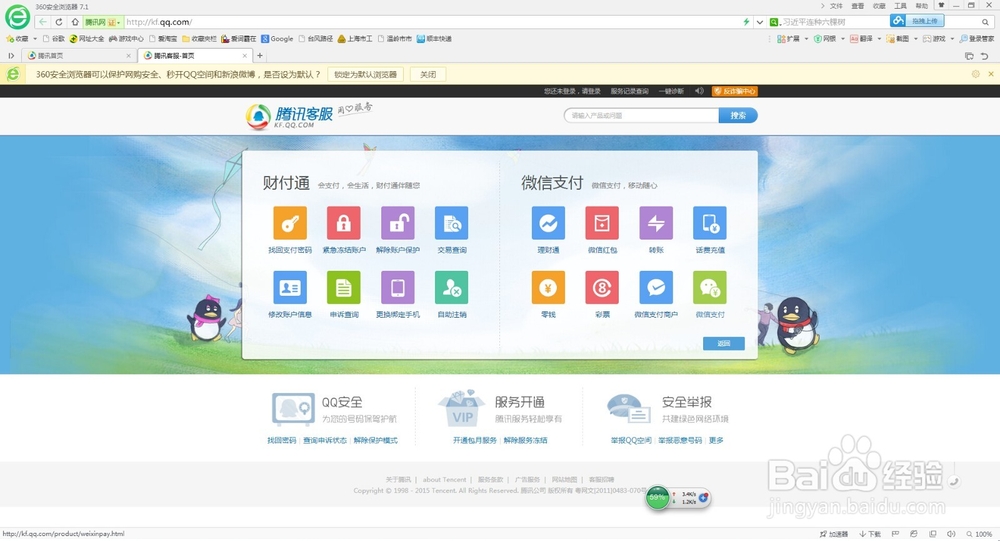
Task: Open the 帮助 menu
Action: tap(922, 6)
